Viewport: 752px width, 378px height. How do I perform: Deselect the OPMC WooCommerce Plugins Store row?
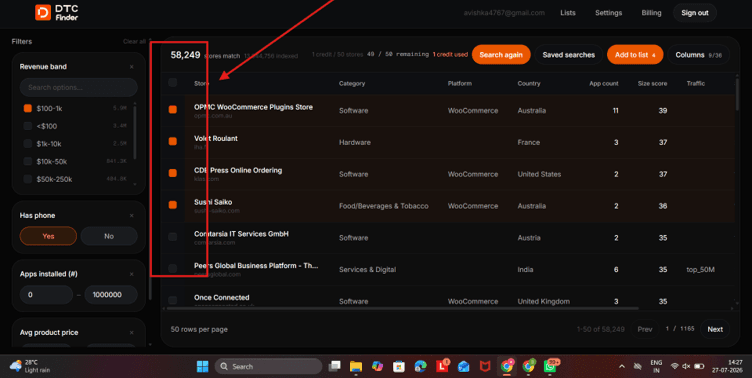(x=173, y=110)
